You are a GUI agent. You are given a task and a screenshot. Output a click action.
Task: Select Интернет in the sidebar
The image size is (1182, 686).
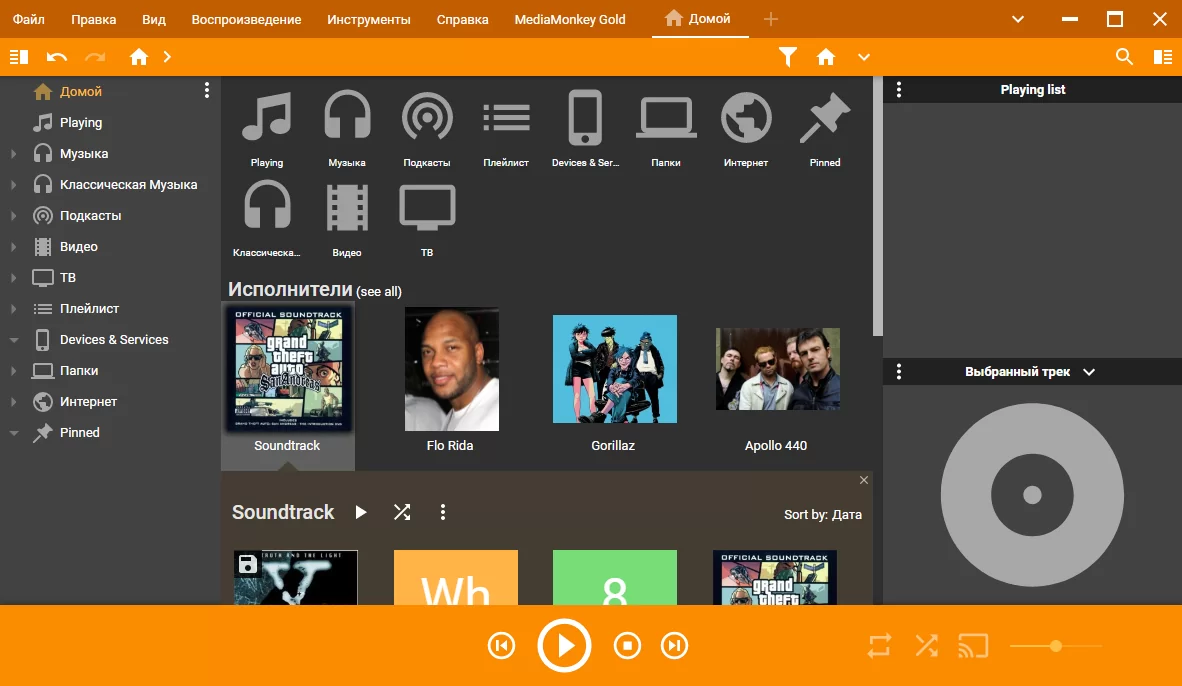pyautogui.click(x=88, y=401)
